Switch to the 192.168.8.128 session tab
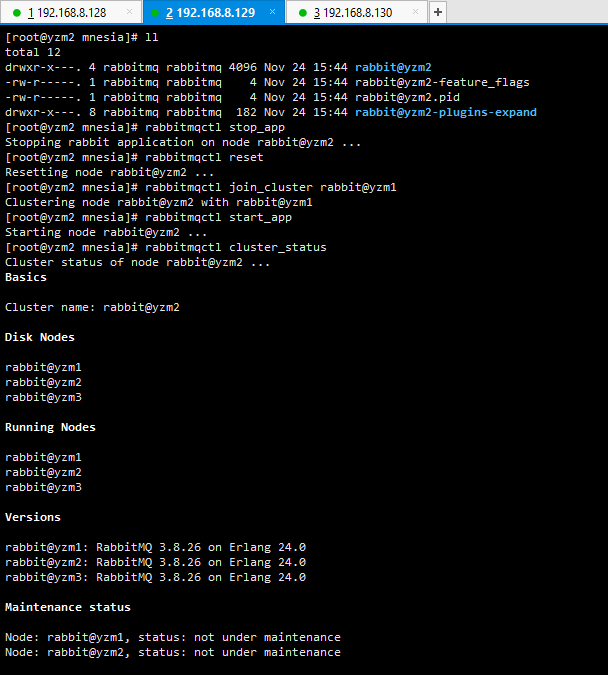The height and width of the screenshot is (675, 608). pos(71,12)
